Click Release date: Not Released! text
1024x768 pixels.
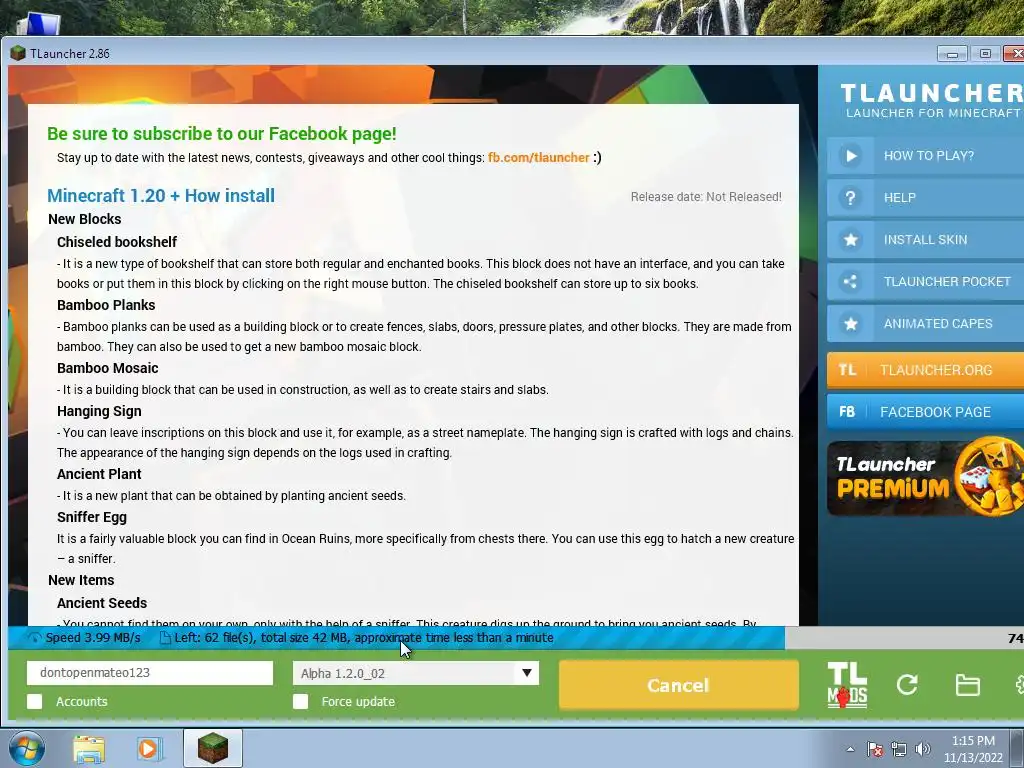point(706,197)
